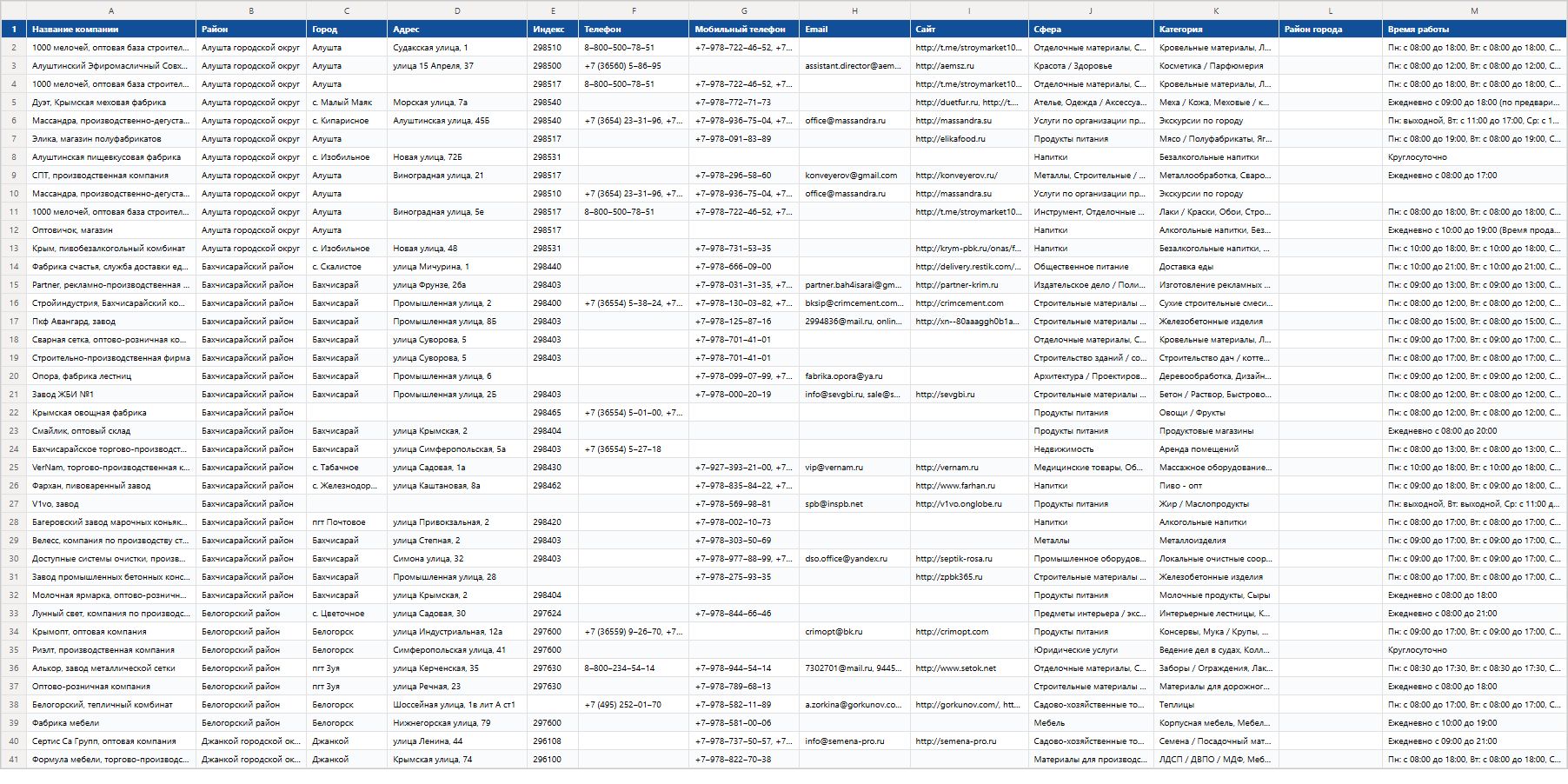Select the "Косметика / Парфюмерия" category cell
Screen dimensions: 1568x784
tap(1216, 66)
